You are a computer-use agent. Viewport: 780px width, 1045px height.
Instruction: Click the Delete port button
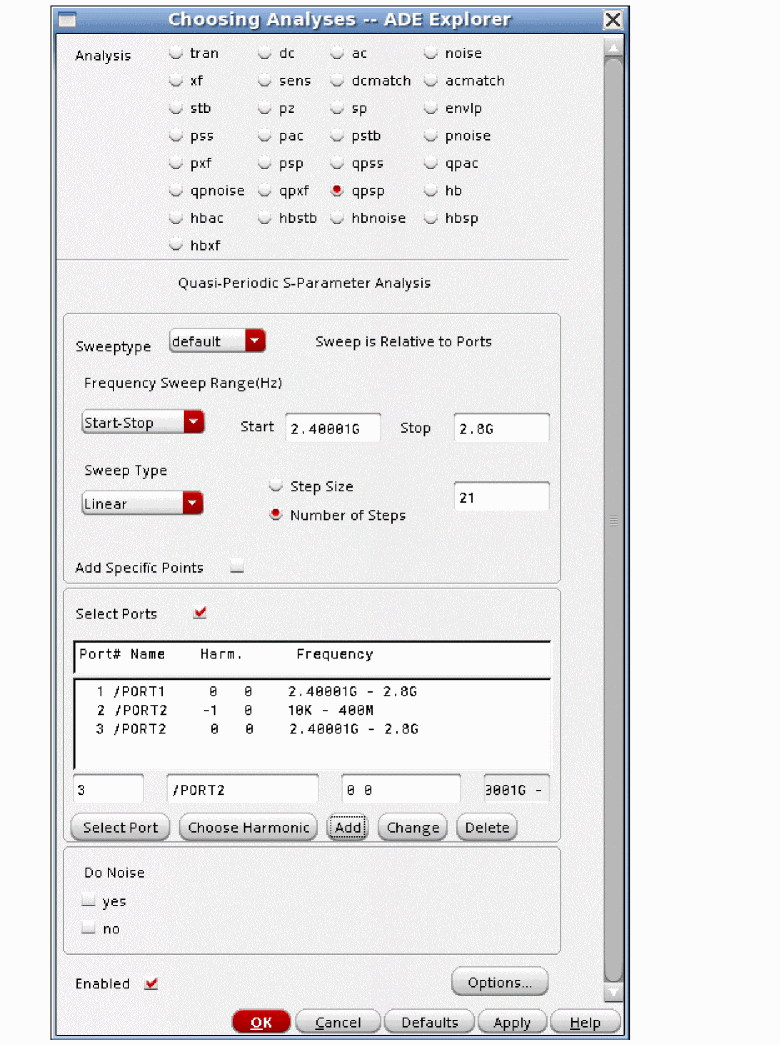point(487,828)
